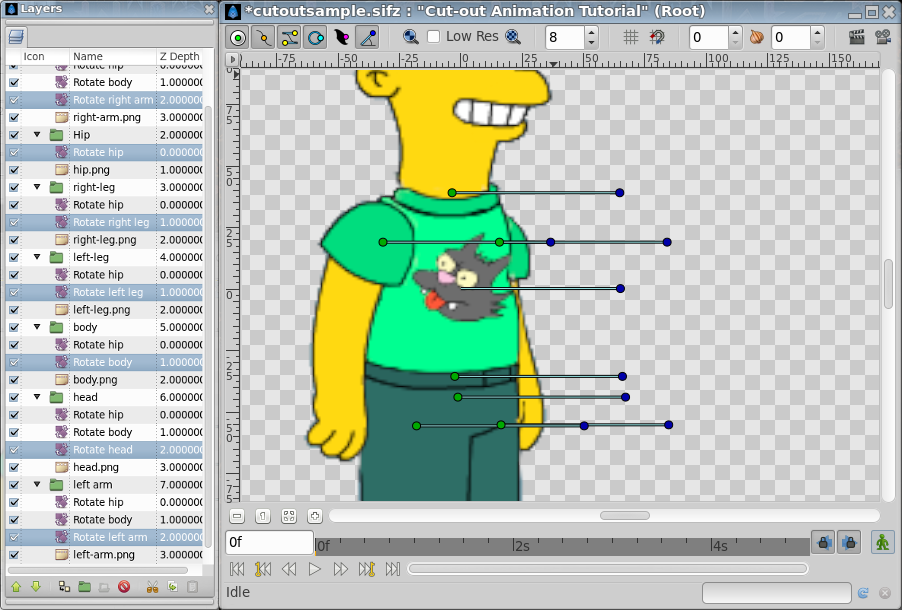Play the animation
This screenshot has width=902, height=610.
point(314,569)
